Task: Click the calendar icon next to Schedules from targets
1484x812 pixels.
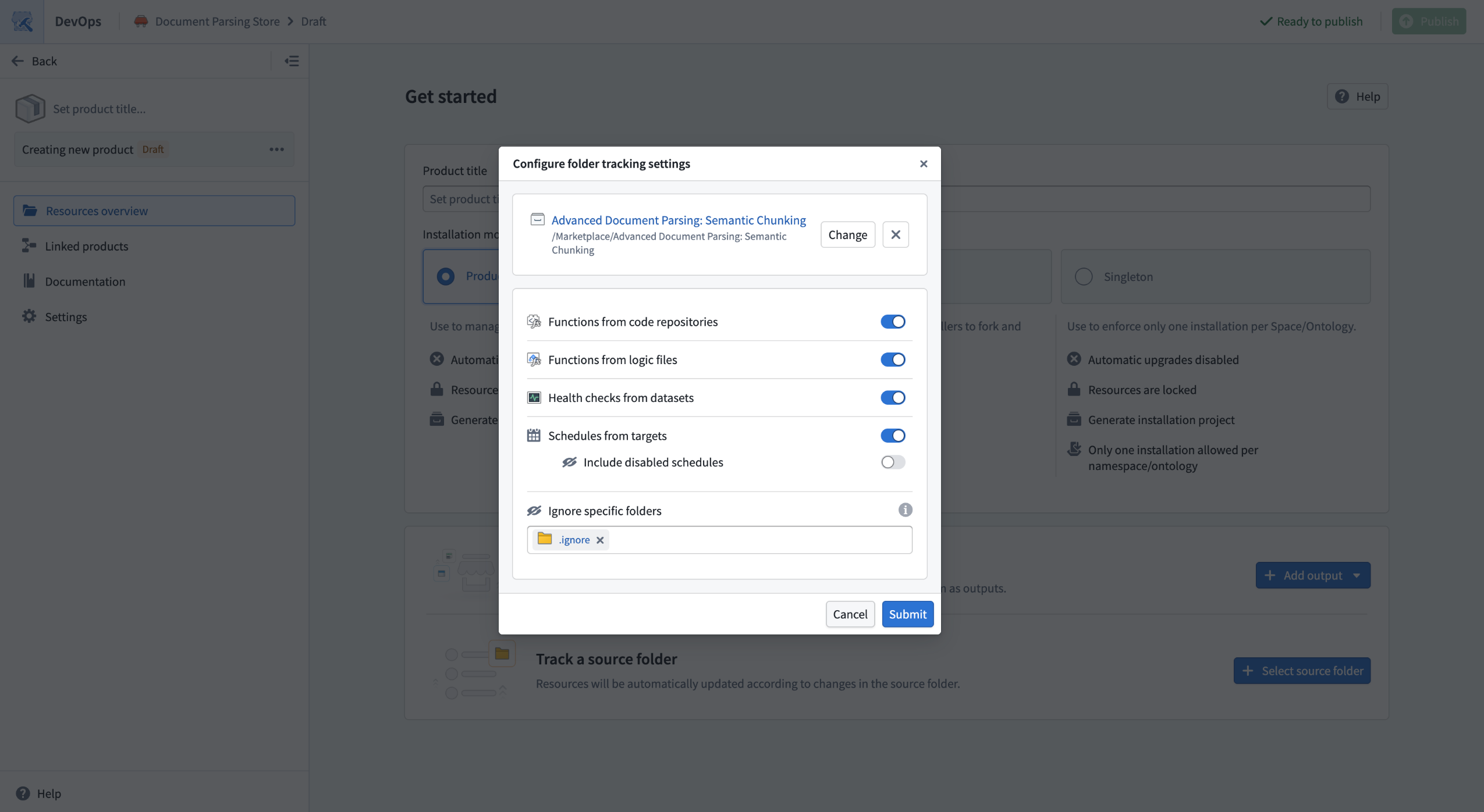Action: pyautogui.click(x=534, y=435)
